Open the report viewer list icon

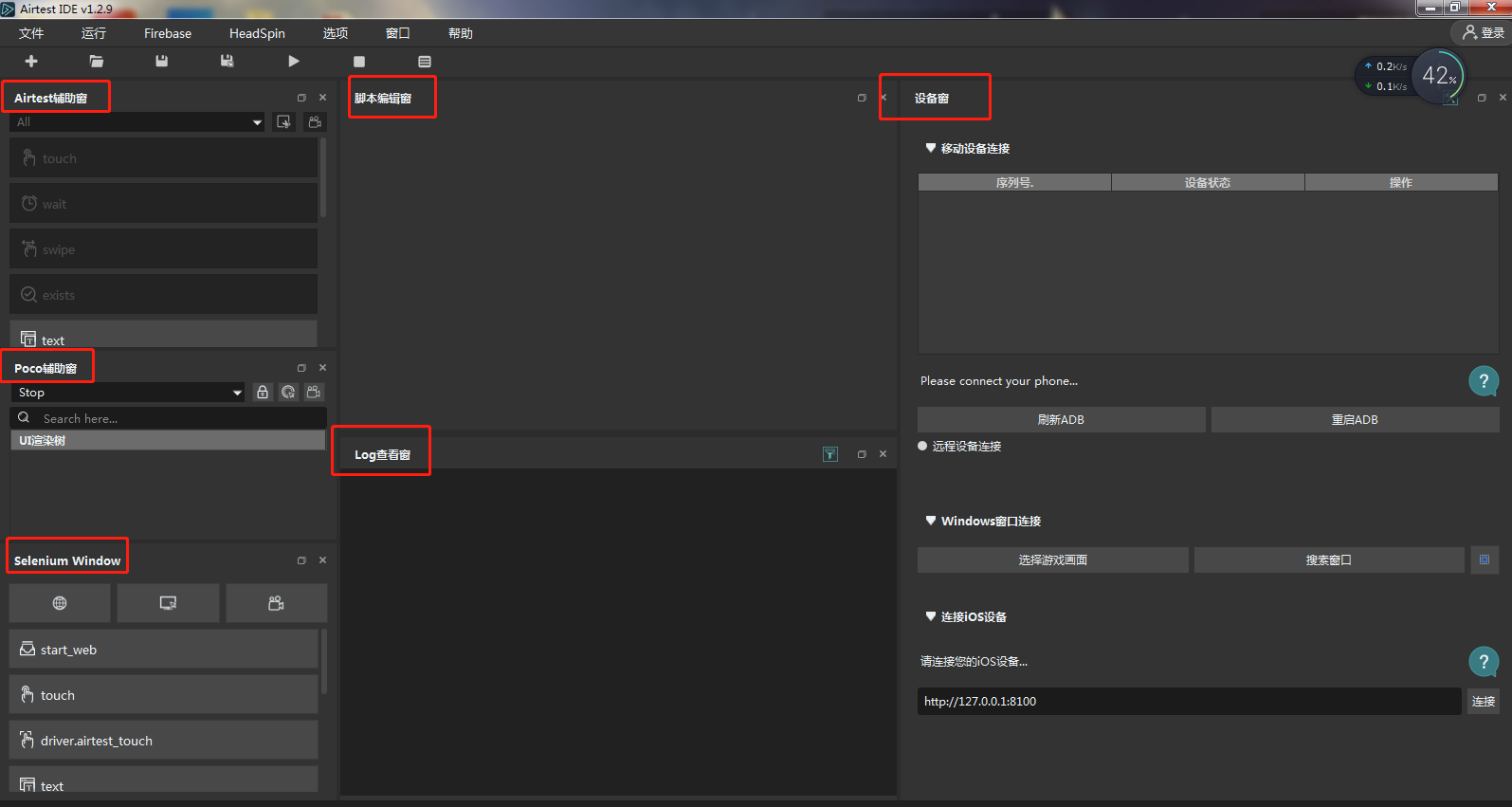[425, 62]
